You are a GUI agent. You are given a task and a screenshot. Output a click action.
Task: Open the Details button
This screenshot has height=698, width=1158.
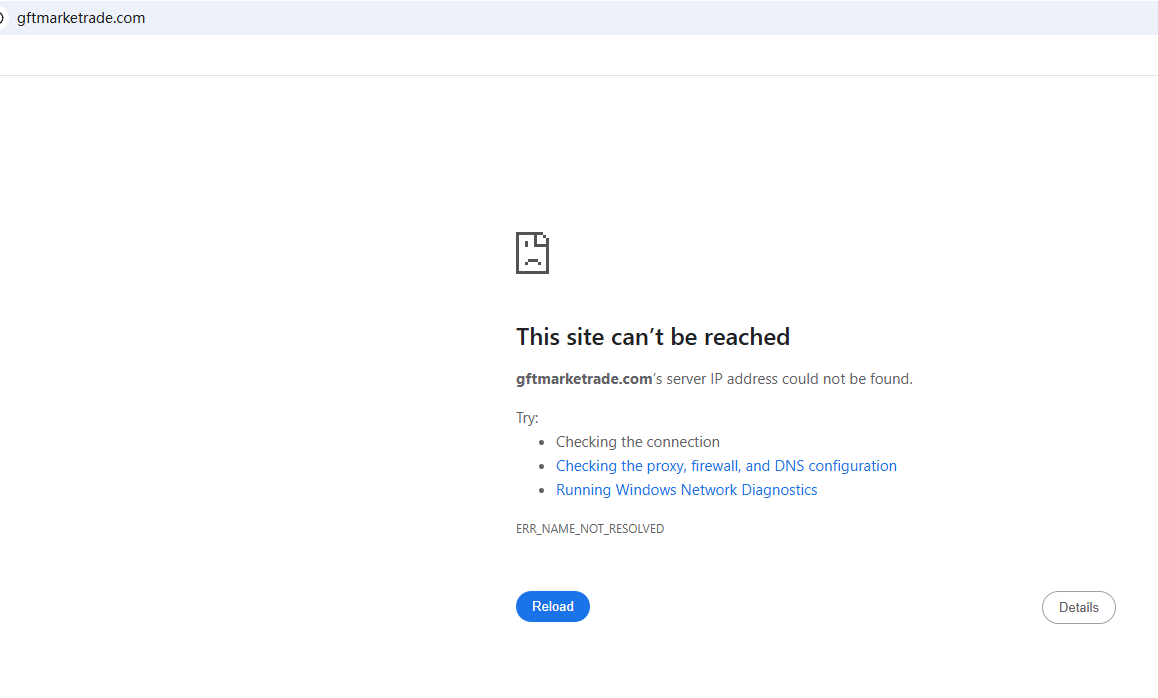click(x=1078, y=607)
